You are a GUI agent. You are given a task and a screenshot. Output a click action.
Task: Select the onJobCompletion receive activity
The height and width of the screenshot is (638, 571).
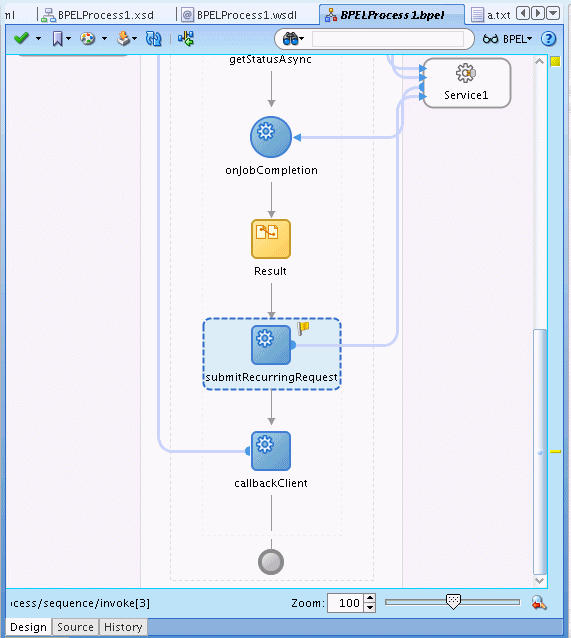[271, 137]
